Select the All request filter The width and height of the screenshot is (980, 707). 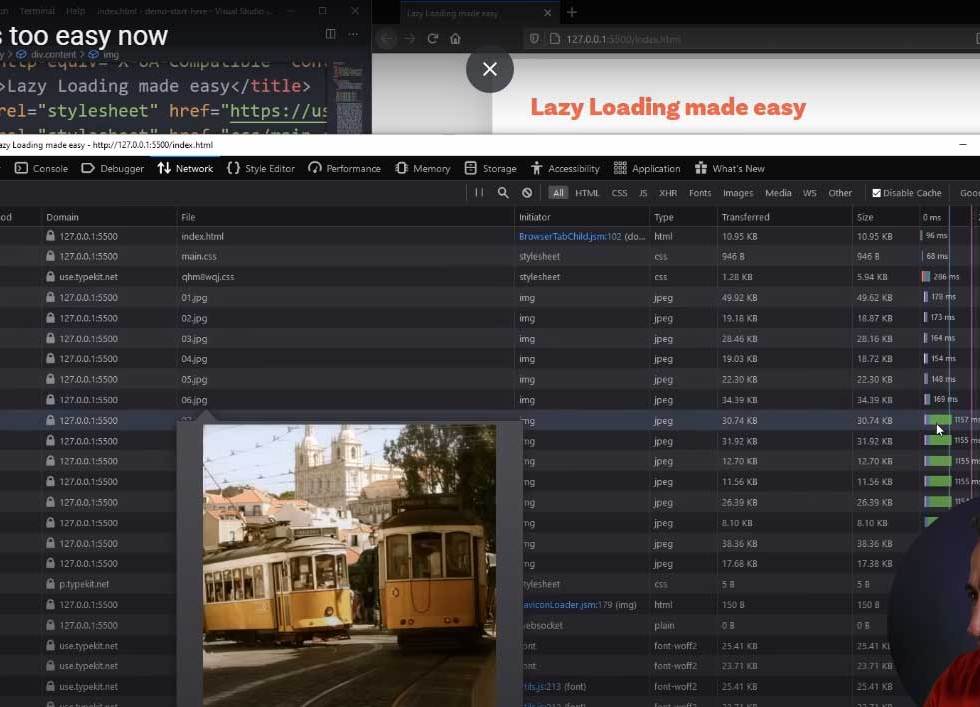pyautogui.click(x=558, y=193)
